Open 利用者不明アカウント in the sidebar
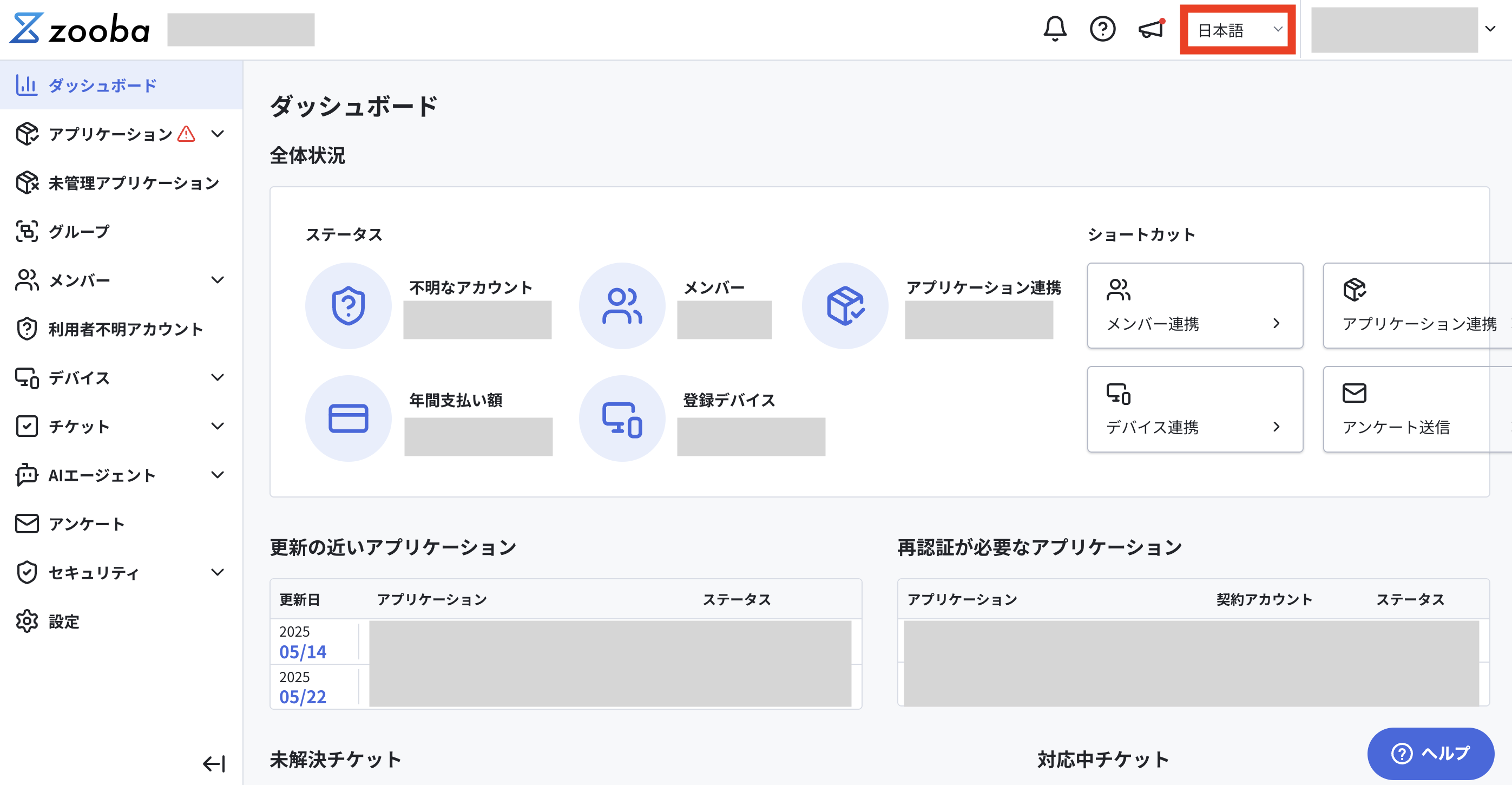Viewport: 1512px width, 785px height. [x=122, y=329]
